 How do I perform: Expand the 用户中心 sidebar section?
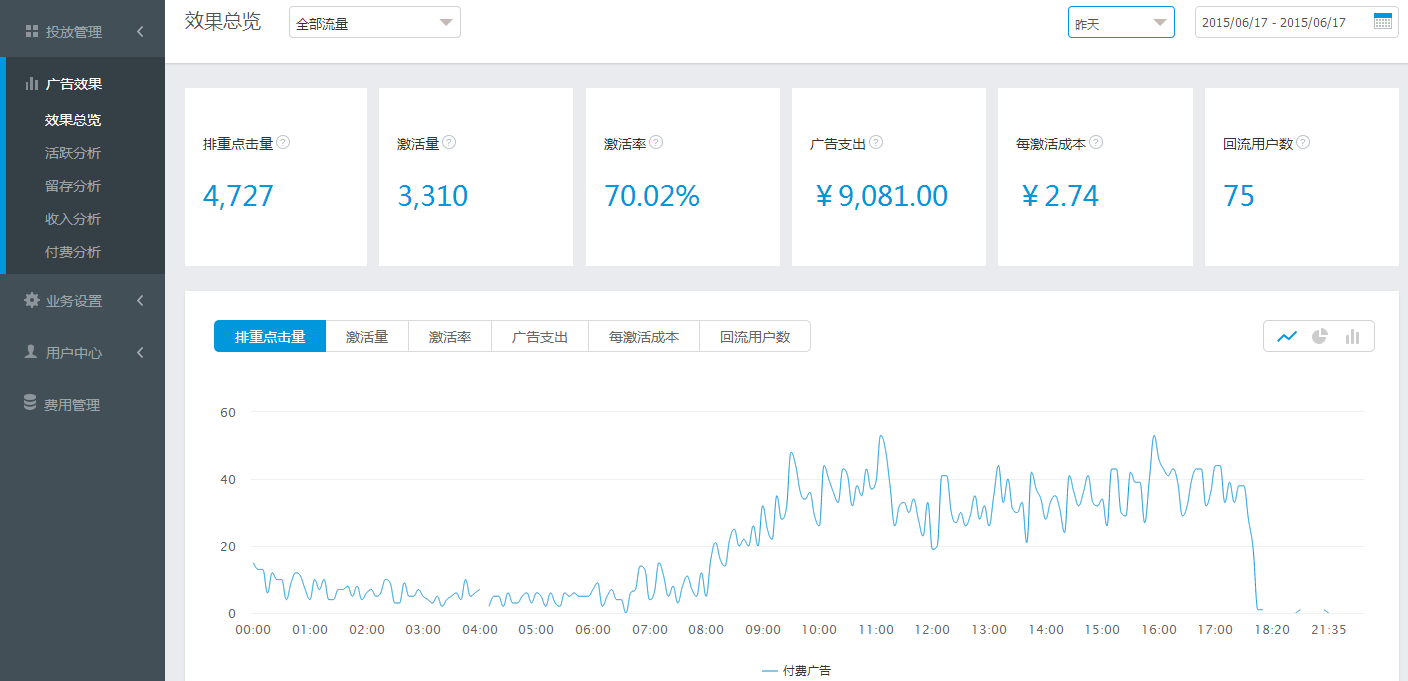point(139,352)
